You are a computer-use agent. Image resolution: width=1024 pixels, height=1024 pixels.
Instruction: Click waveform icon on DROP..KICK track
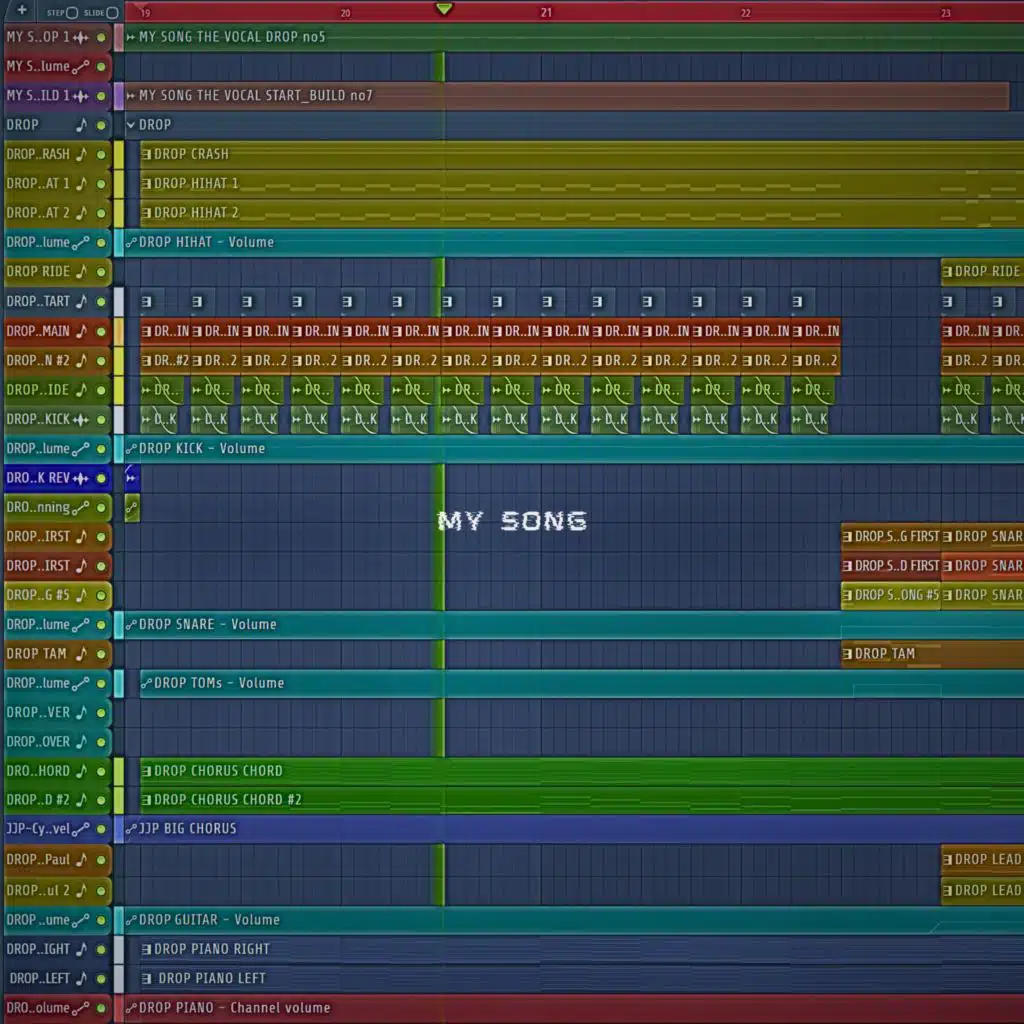[82, 419]
